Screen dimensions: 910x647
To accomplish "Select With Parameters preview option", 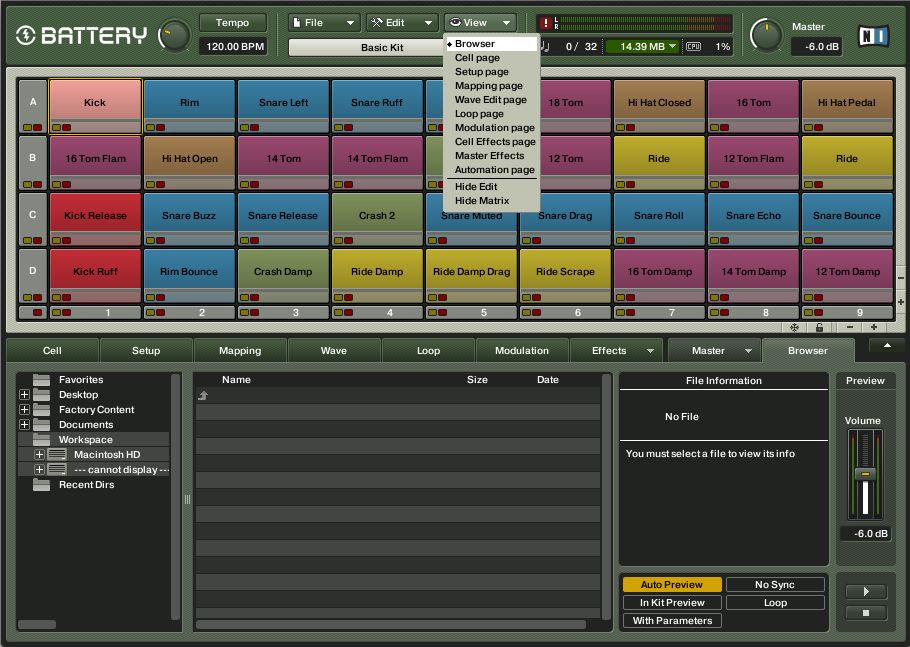I will 671,620.
